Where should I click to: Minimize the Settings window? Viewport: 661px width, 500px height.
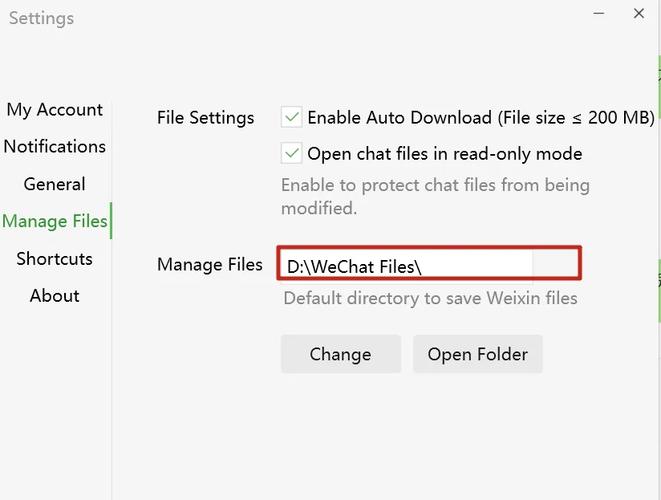point(599,14)
